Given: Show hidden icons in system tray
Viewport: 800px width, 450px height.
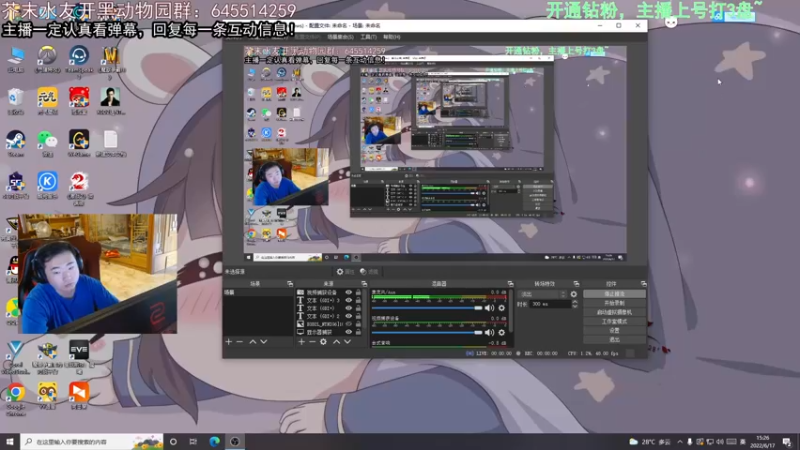Looking at the screenshot, I should click(x=680, y=442).
